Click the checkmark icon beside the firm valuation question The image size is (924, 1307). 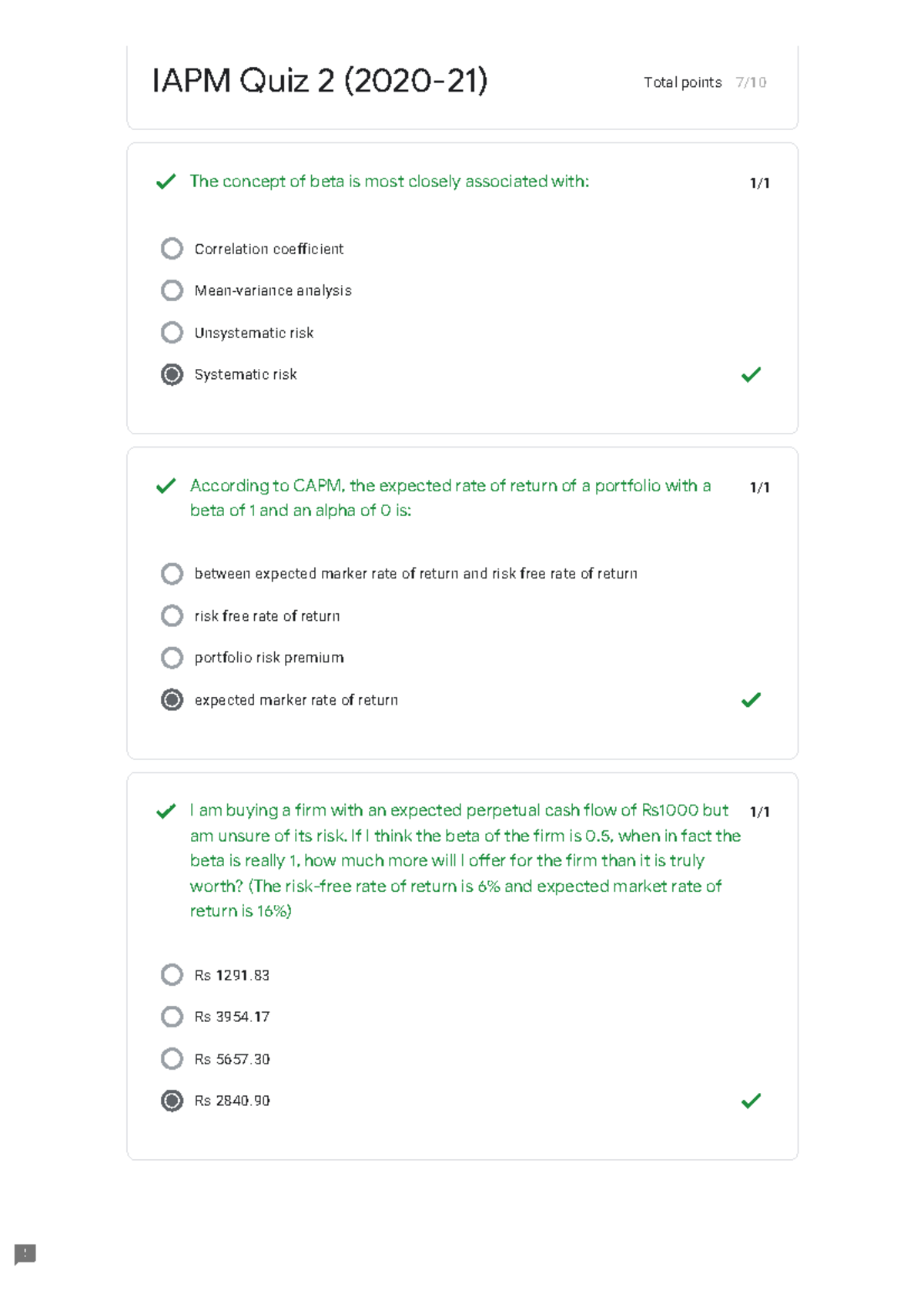166,811
